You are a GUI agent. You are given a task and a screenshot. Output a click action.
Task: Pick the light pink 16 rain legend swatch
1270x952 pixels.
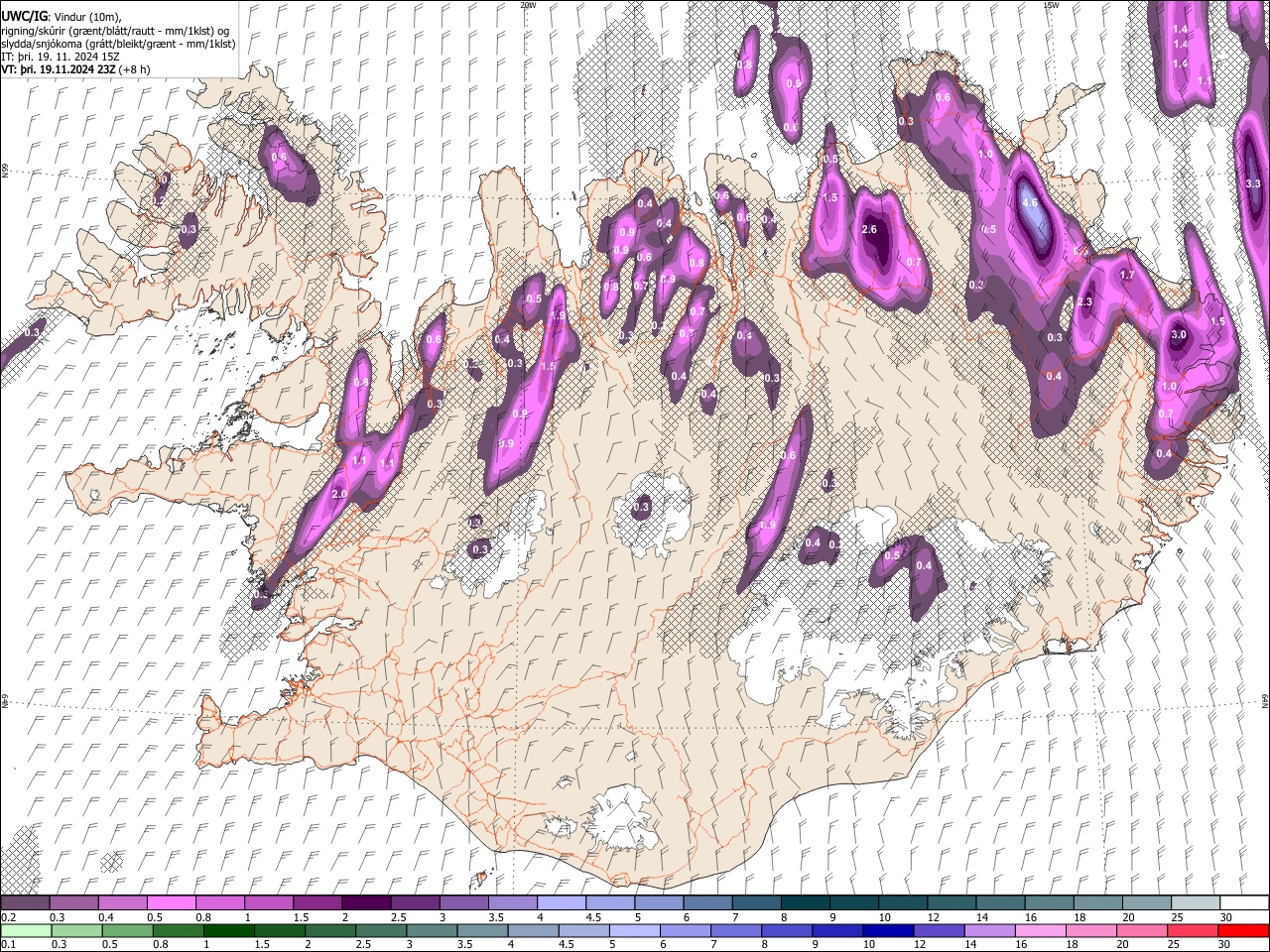point(1041,931)
